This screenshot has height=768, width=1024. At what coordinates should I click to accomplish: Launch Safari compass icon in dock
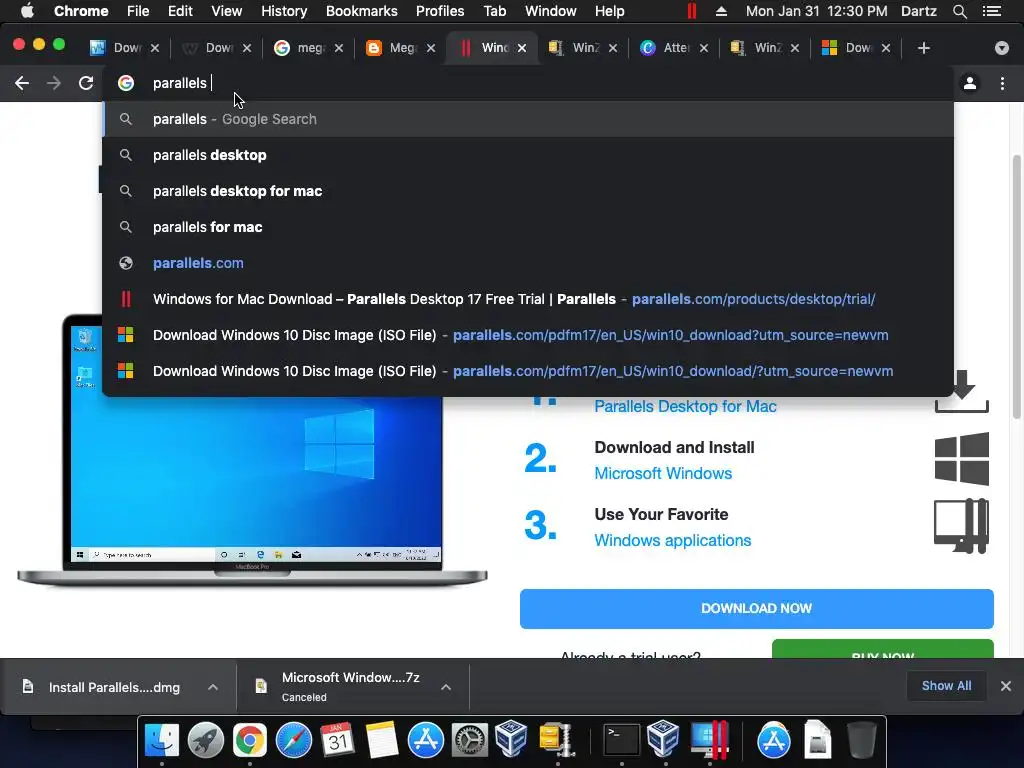click(294, 741)
